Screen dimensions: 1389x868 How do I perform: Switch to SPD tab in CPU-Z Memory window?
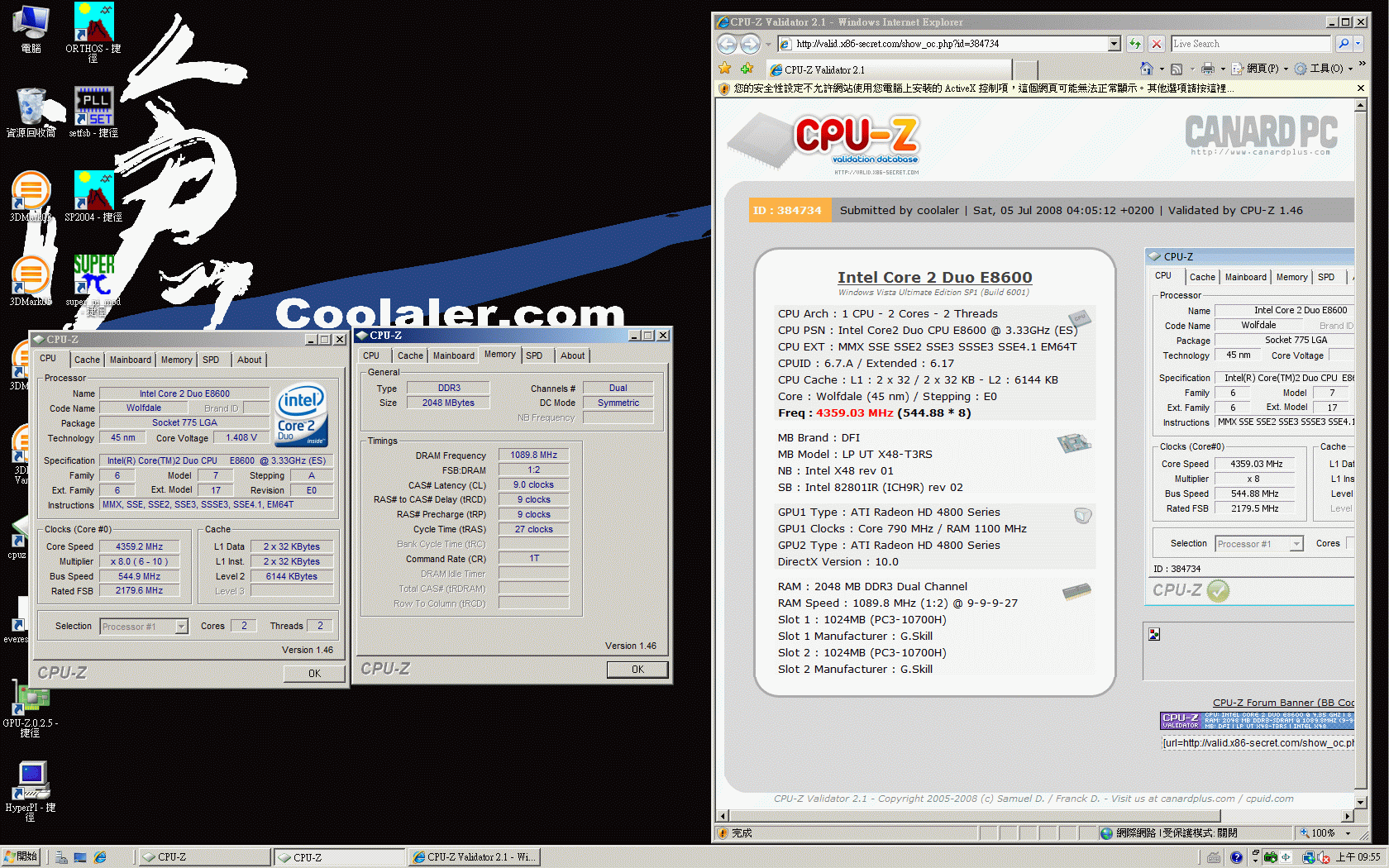tap(534, 355)
